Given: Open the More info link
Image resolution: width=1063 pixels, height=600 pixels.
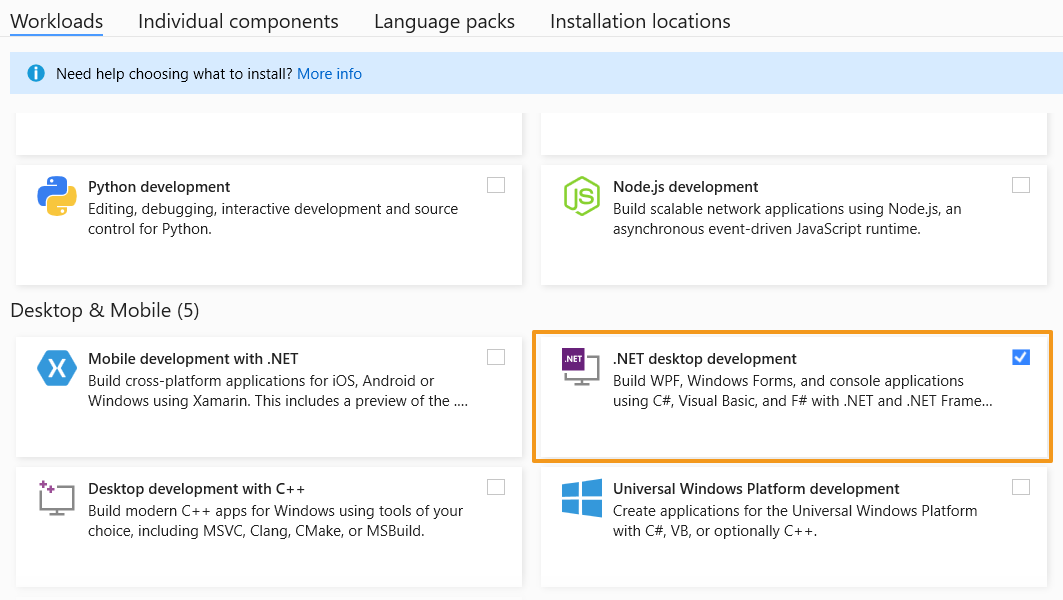Looking at the screenshot, I should (x=329, y=73).
